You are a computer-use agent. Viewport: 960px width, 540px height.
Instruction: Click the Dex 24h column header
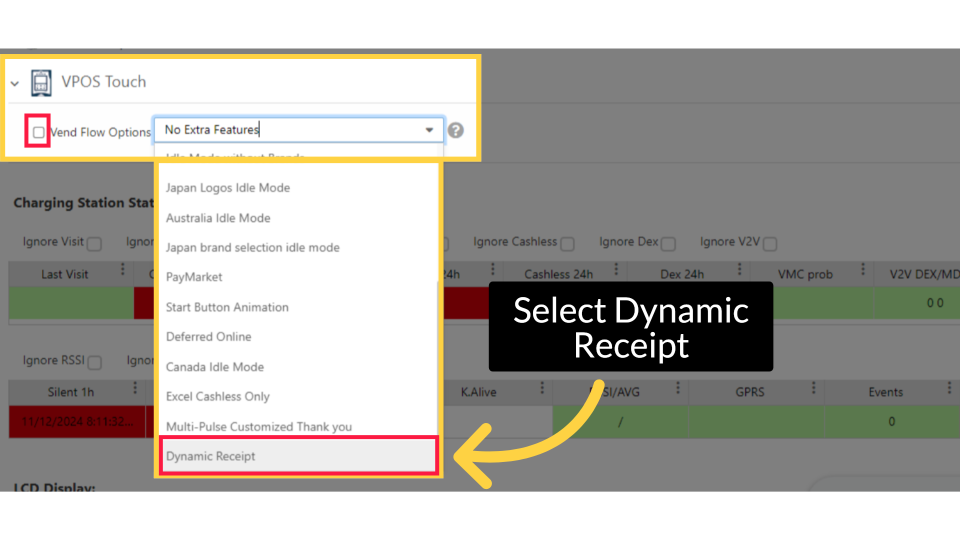(x=682, y=274)
